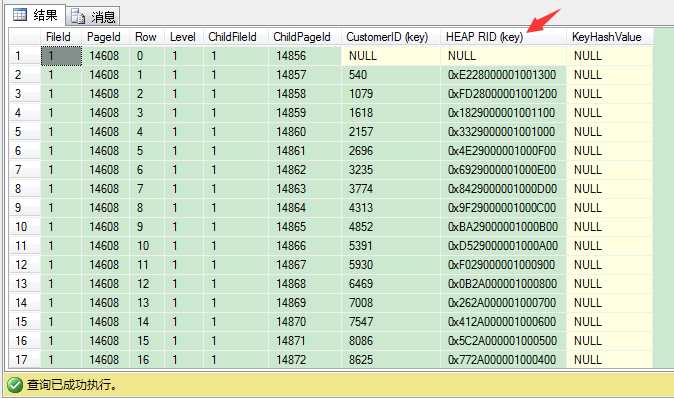Click ChildPageId cell 14865

pyautogui.click(x=305, y=227)
